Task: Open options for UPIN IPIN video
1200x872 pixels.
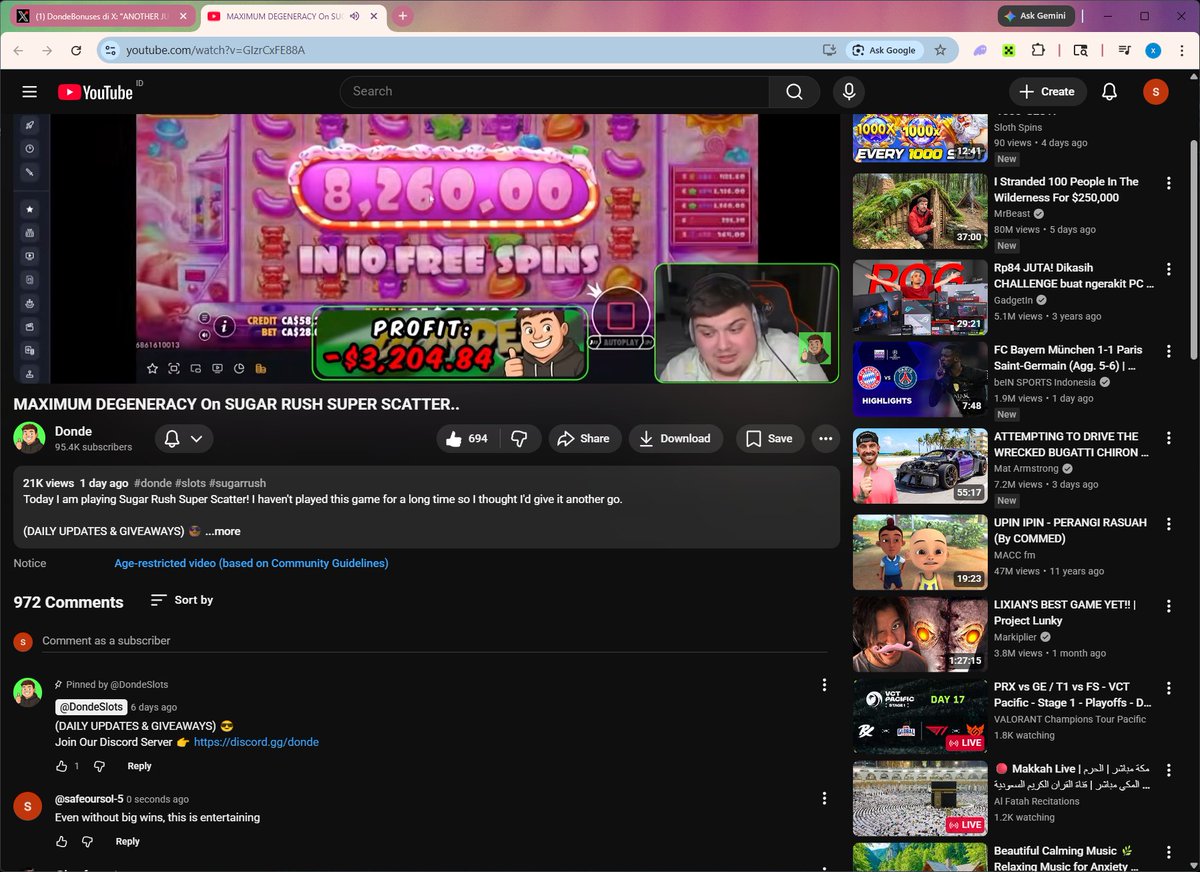Action: click(x=1168, y=524)
